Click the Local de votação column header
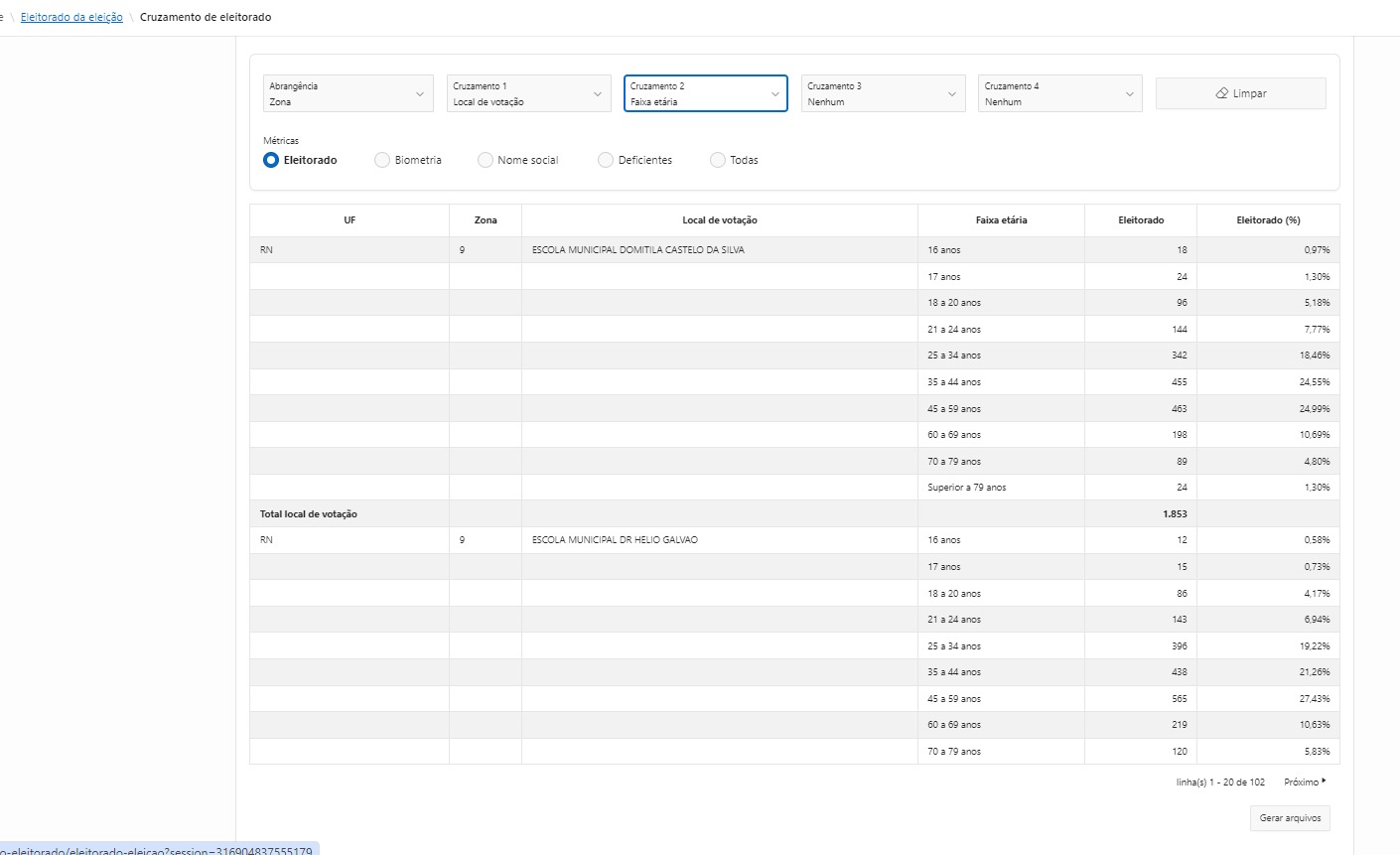Image resolution: width=1400 pixels, height=855 pixels. [x=720, y=220]
